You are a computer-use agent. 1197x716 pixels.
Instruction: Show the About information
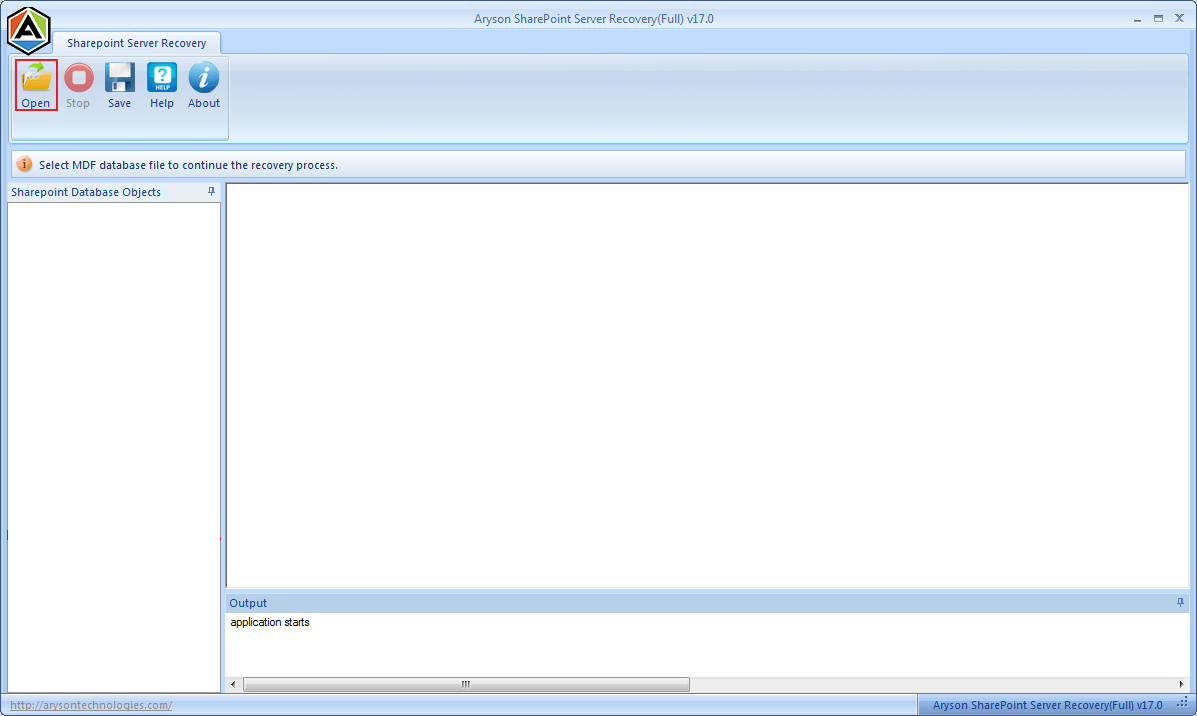[x=204, y=85]
